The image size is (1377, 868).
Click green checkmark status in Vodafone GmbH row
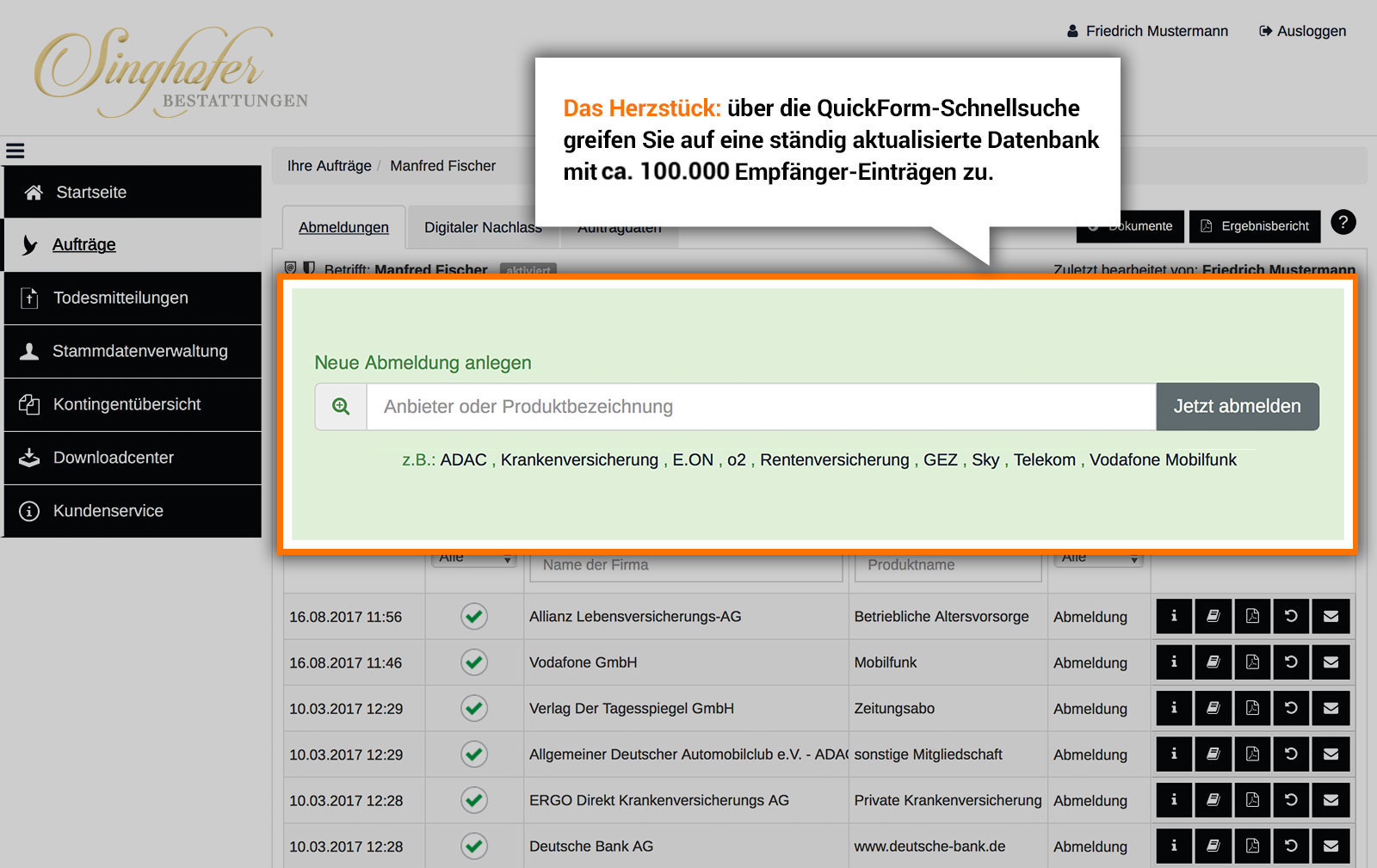474,662
